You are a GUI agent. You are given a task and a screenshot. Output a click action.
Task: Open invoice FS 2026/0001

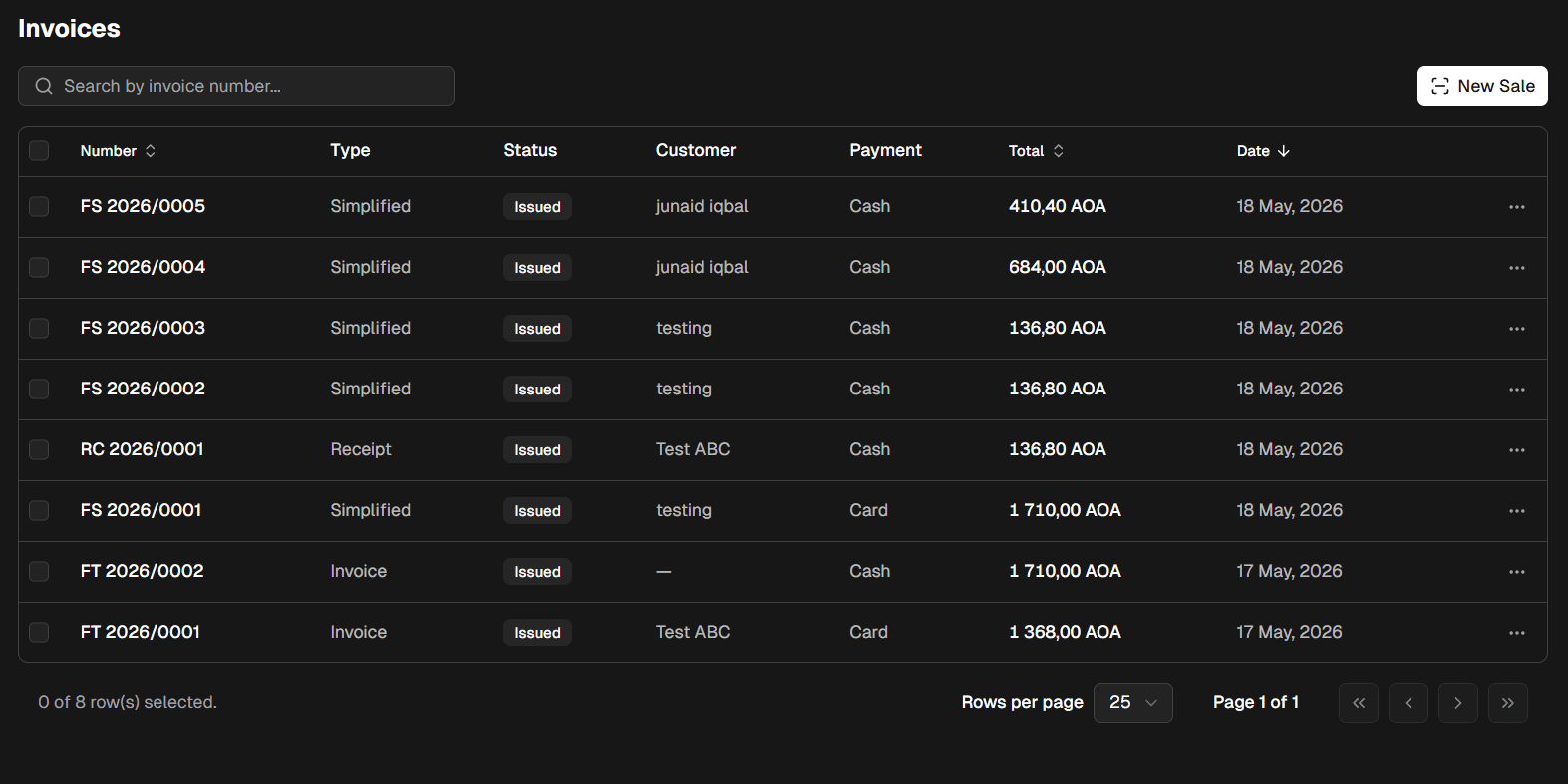(141, 510)
